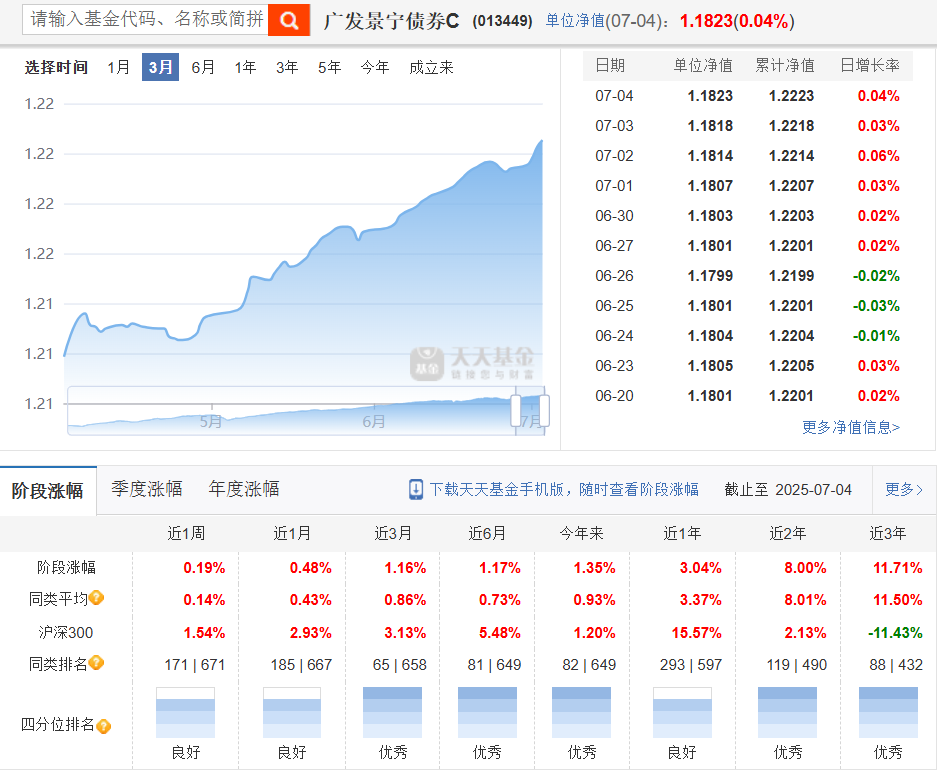
Task: Click the 6月 label on navigator
Action: tap(373, 422)
